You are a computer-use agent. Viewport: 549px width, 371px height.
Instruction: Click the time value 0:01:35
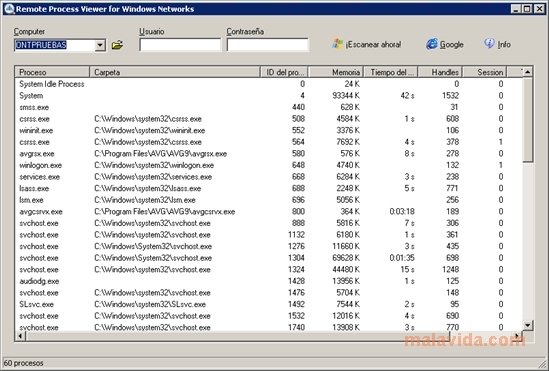tap(402, 258)
